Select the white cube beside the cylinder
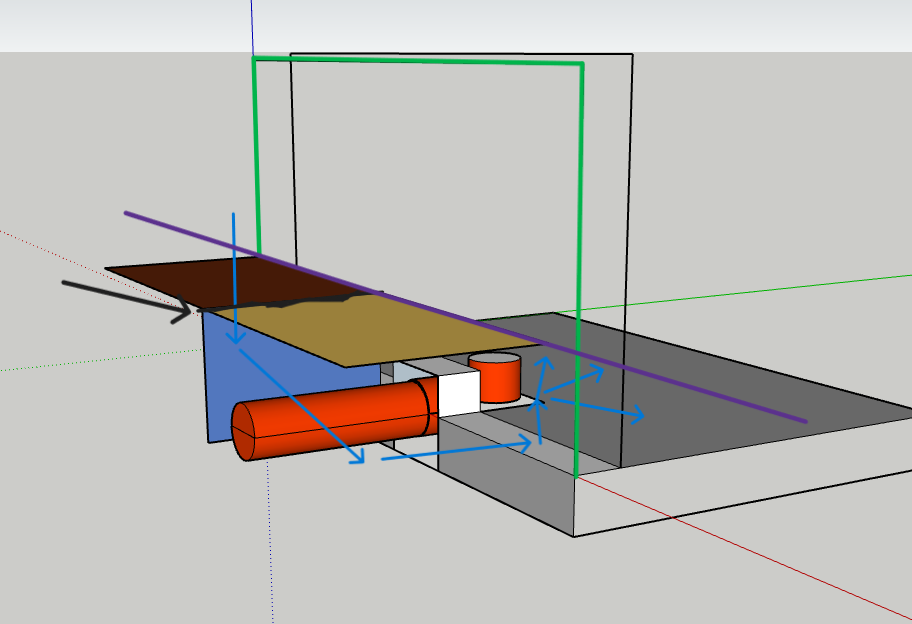Image resolution: width=912 pixels, height=624 pixels. pos(459,393)
